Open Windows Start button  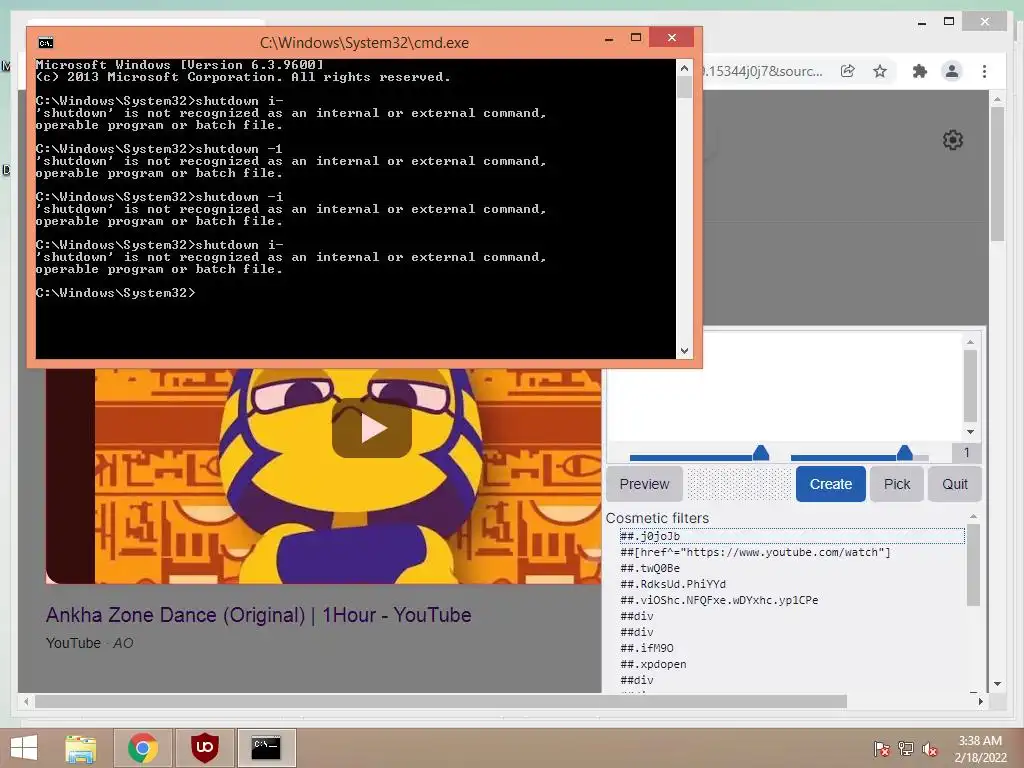click(24, 748)
